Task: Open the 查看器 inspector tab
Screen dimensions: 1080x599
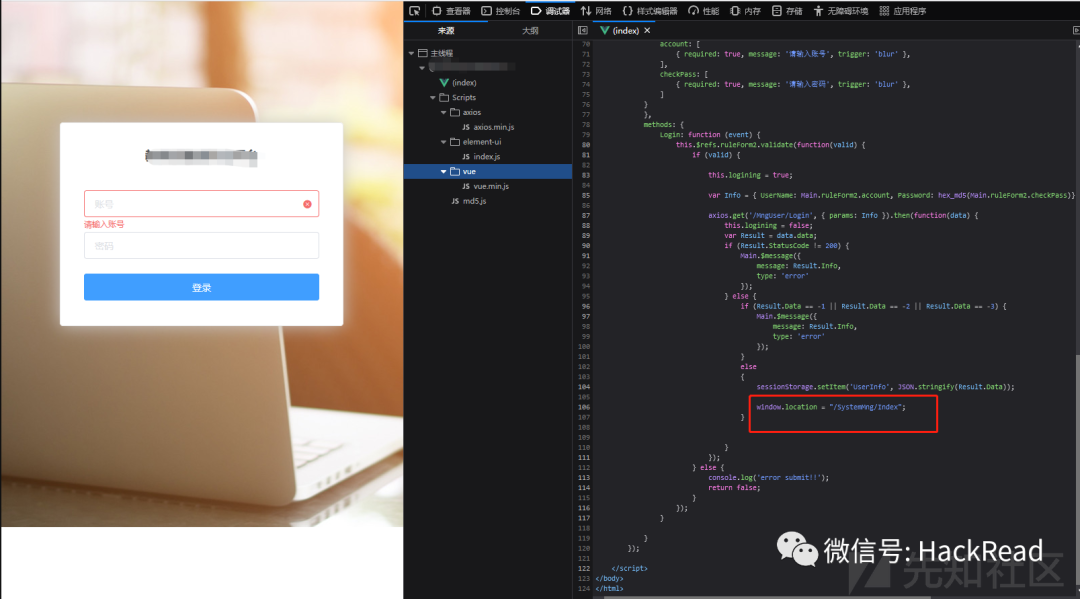Action: tap(451, 10)
